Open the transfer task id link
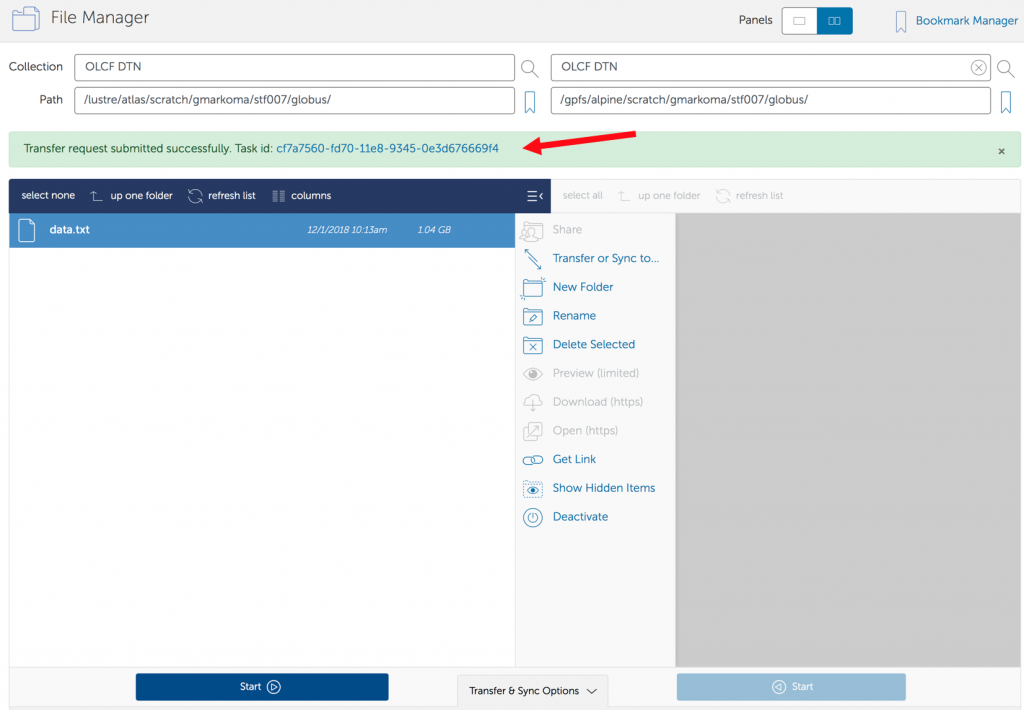This screenshot has width=1024, height=710. (387, 149)
